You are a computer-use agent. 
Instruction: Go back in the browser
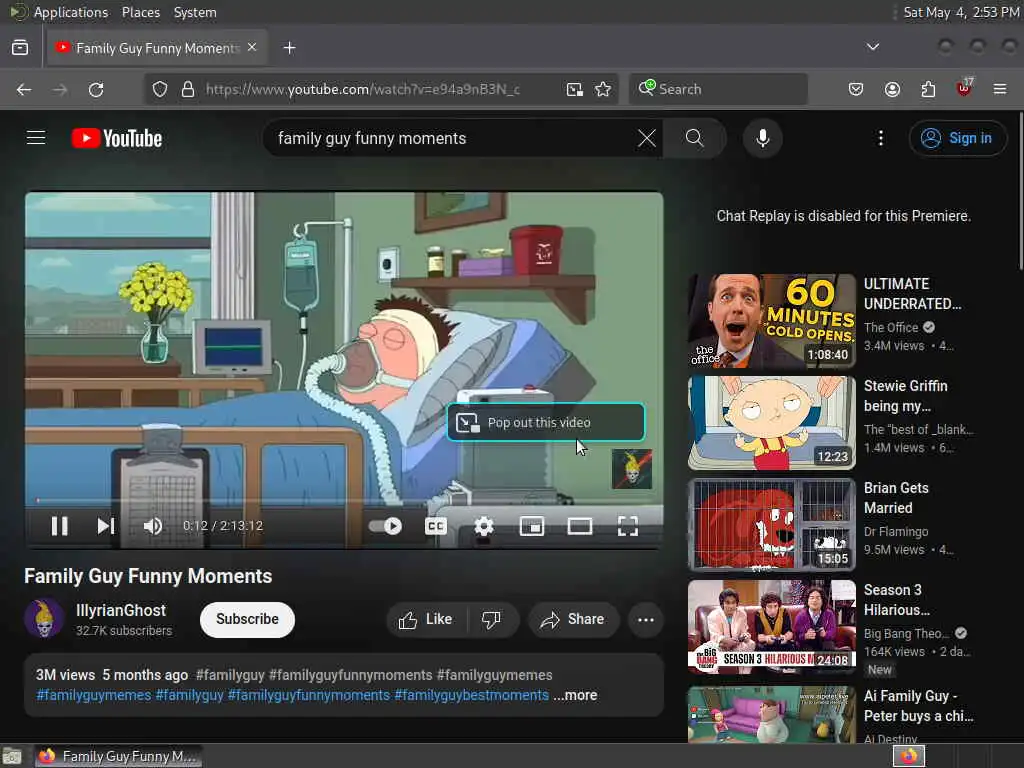point(24,89)
